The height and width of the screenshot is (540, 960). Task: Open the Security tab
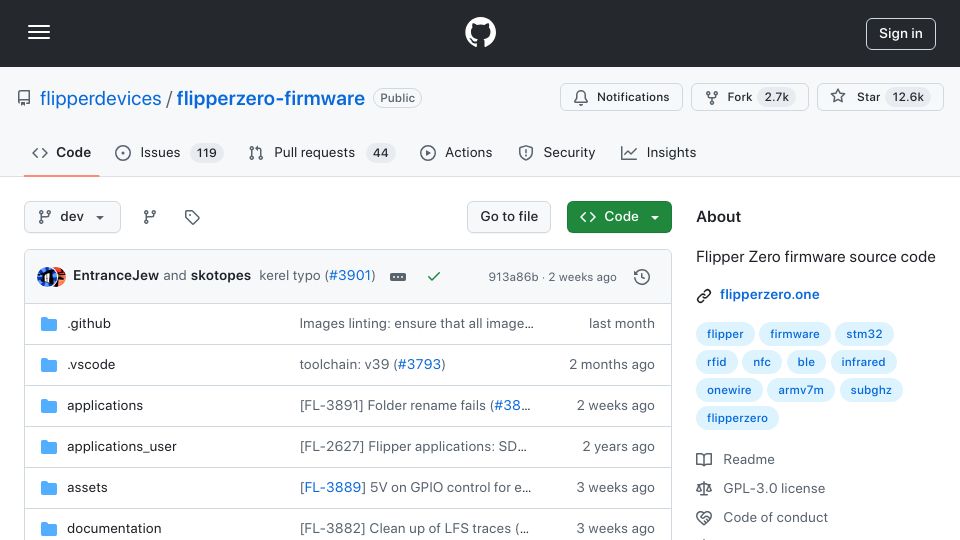pos(557,152)
